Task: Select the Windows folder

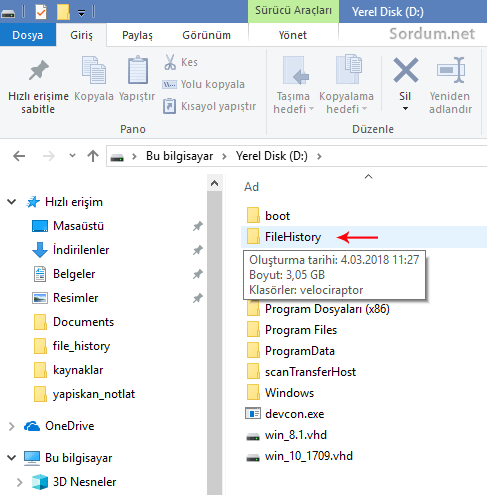Action: point(289,393)
